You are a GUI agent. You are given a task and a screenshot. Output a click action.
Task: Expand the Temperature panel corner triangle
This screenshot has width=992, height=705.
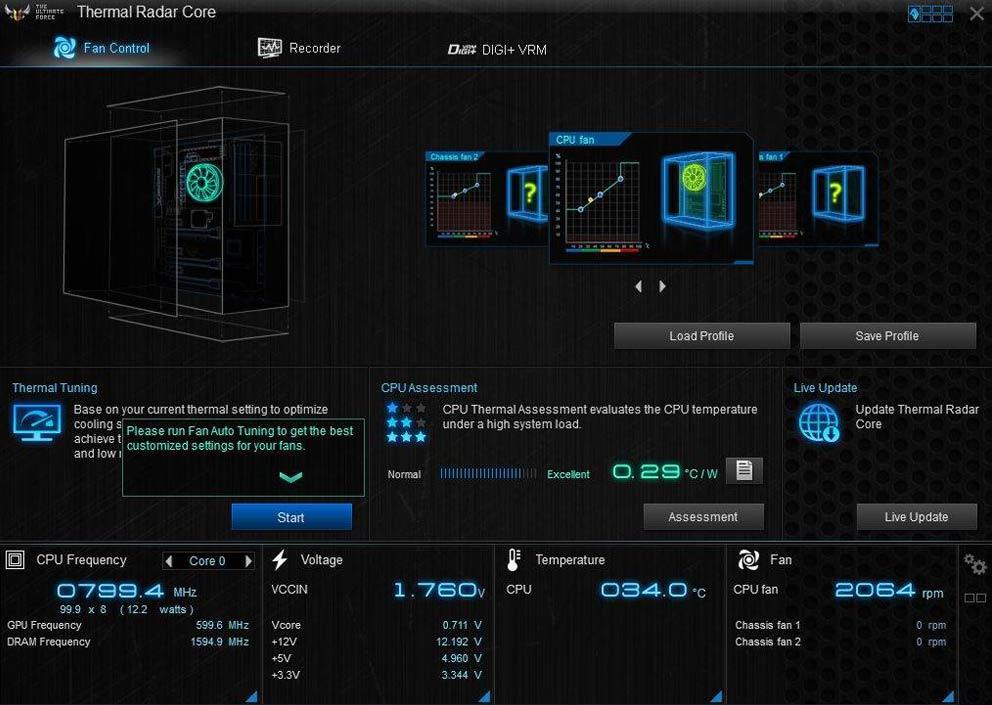(716, 697)
